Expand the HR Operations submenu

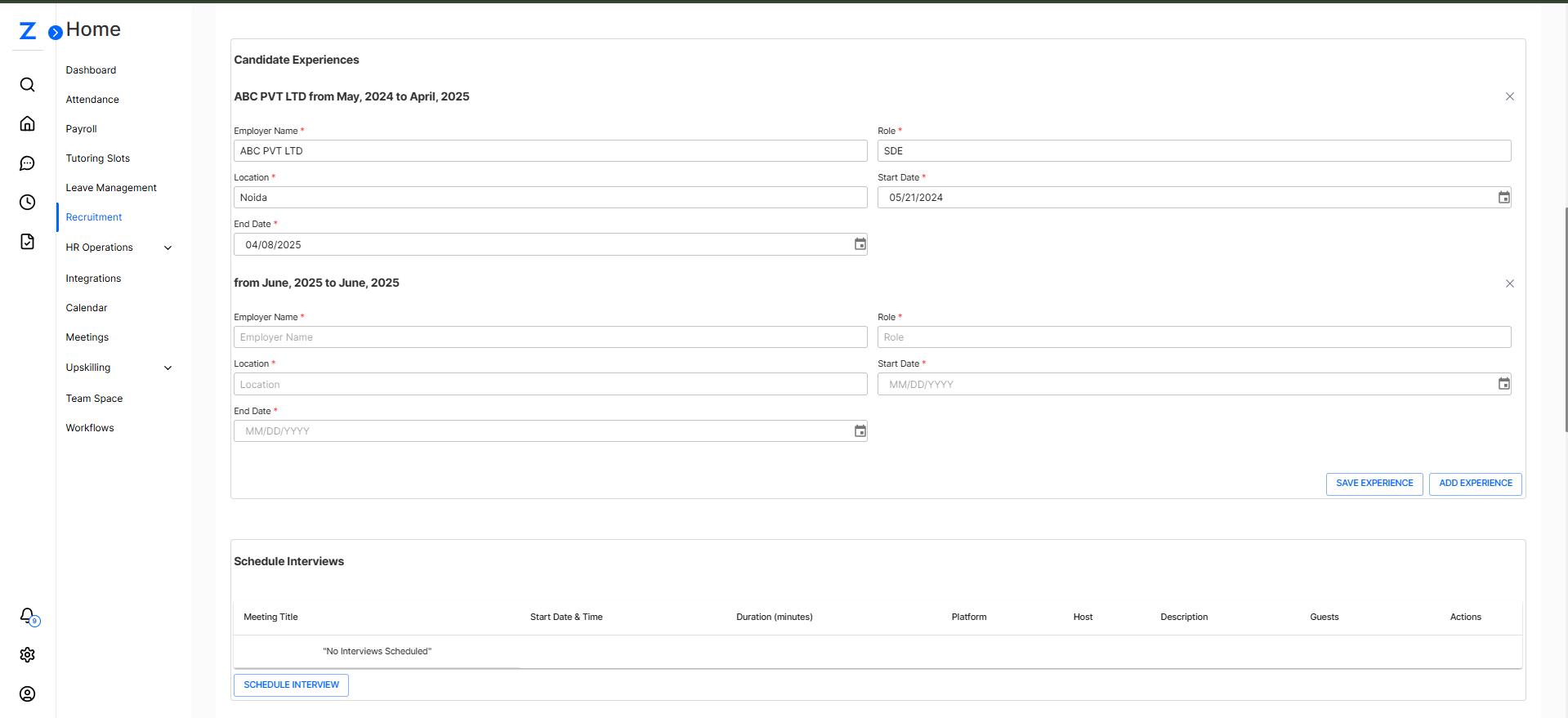point(168,248)
